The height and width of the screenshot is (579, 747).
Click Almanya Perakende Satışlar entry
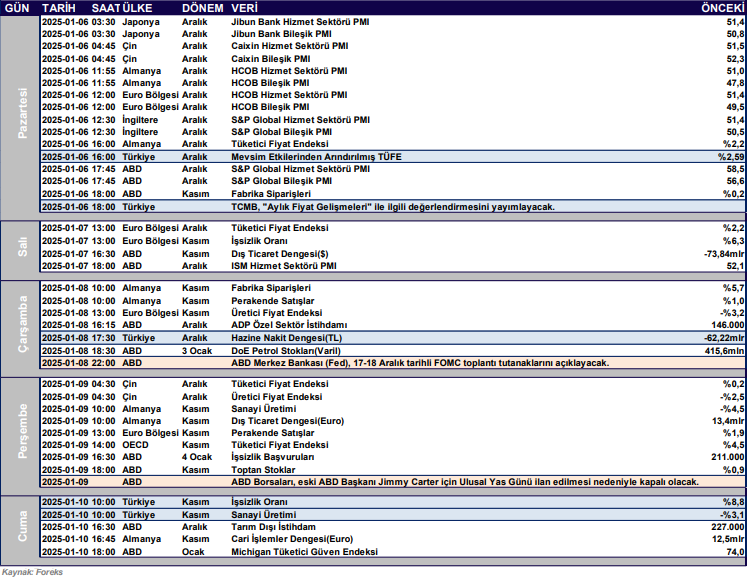pos(273,301)
